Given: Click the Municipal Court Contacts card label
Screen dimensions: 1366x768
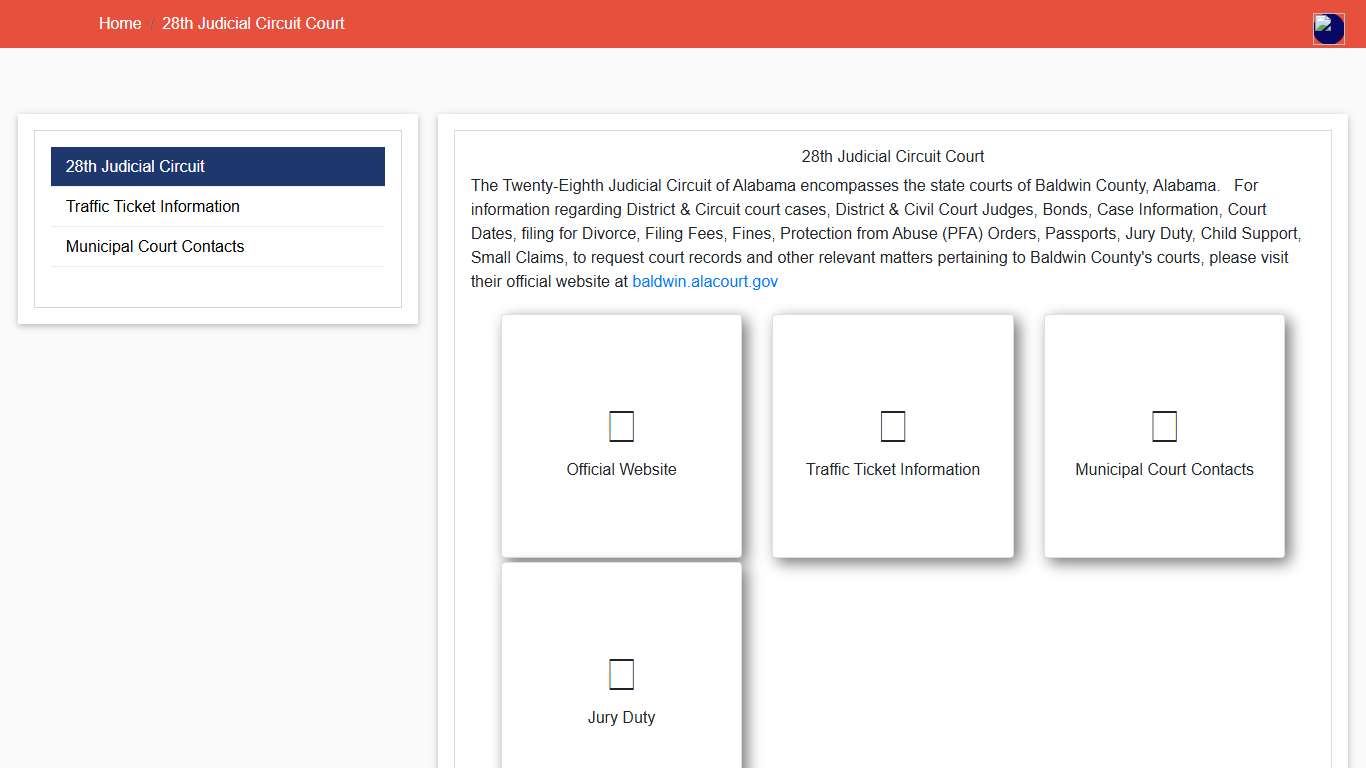Looking at the screenshot, I should pyautogui.click(x=1164, y=470).
